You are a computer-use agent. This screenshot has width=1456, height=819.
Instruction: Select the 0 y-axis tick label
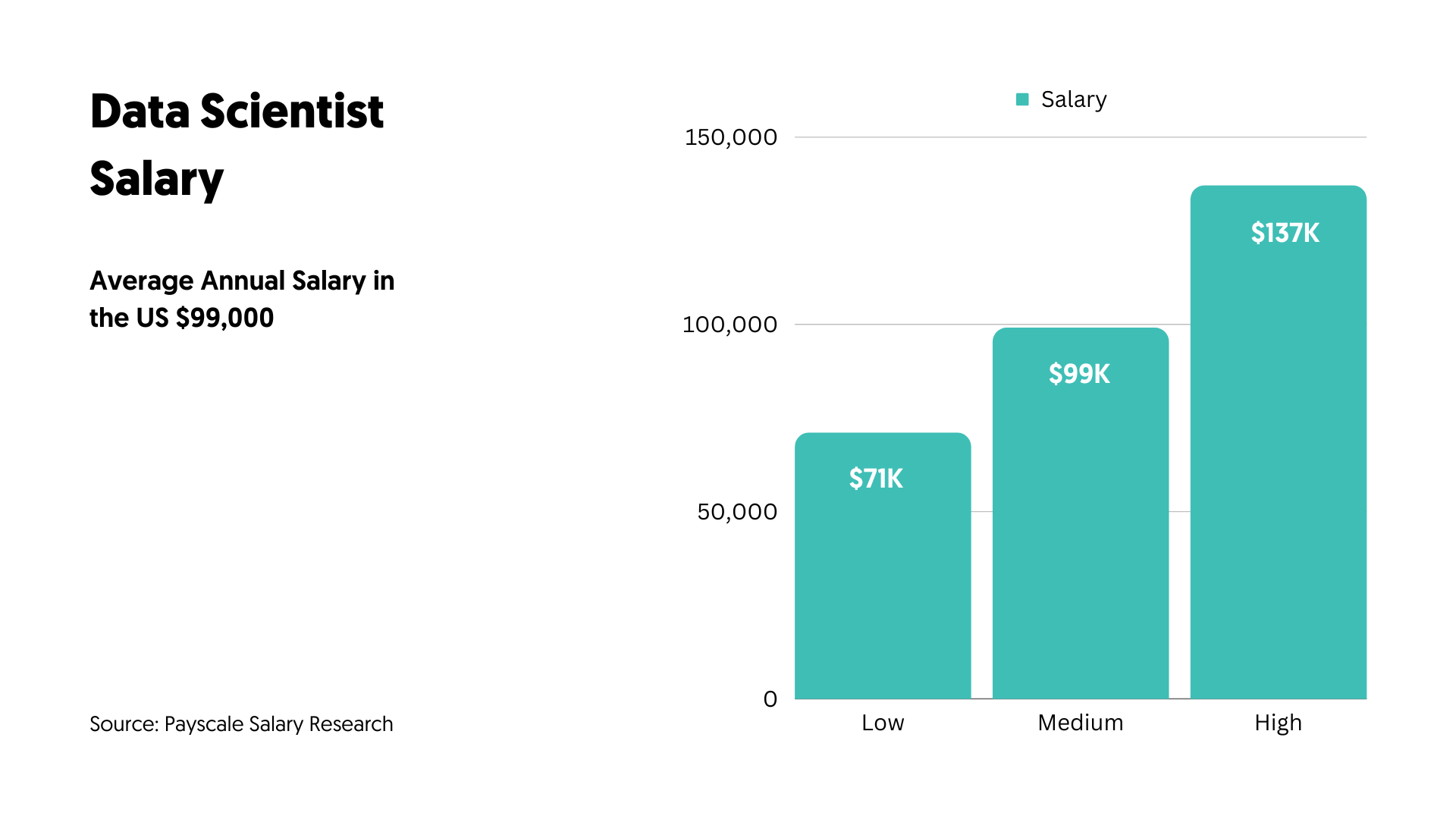pos(770,699)
